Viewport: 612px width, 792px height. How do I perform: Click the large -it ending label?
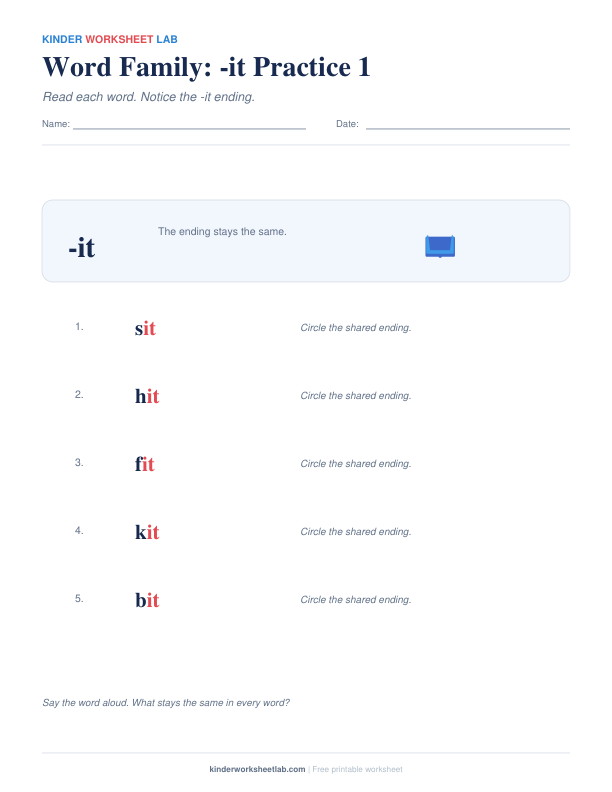point(82,248)
